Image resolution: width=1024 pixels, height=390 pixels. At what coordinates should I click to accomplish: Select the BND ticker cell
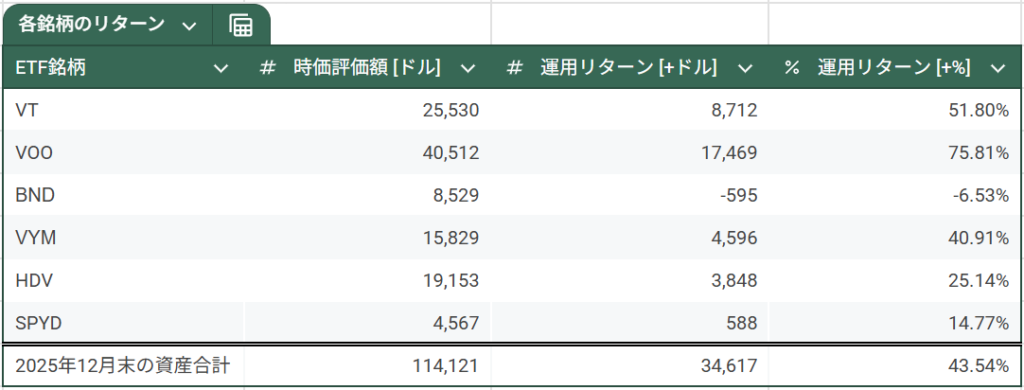[x=123, y=195]
